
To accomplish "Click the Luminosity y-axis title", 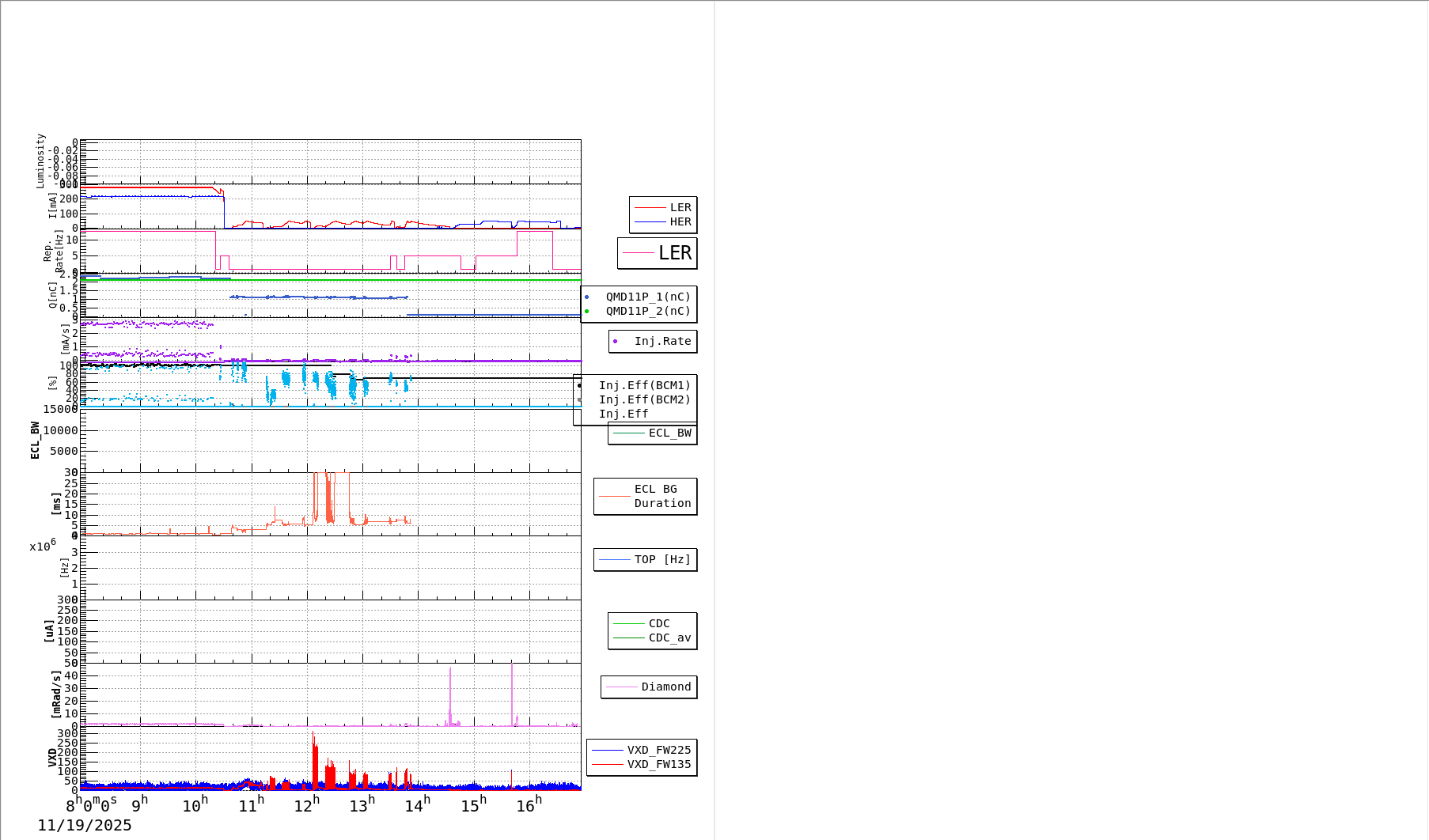I will [40, 161].
